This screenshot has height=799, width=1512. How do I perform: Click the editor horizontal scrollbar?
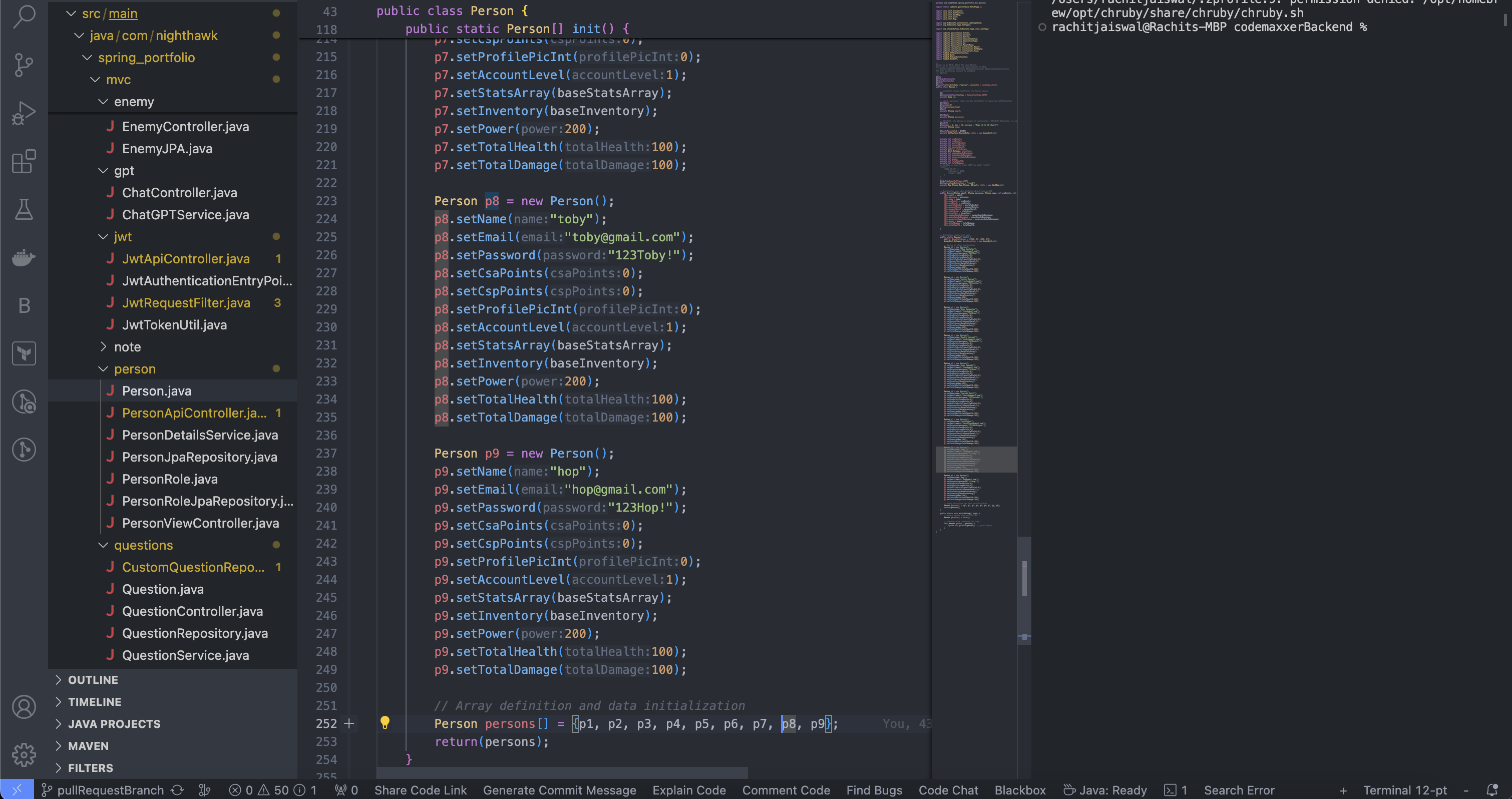tap(562, 772)
